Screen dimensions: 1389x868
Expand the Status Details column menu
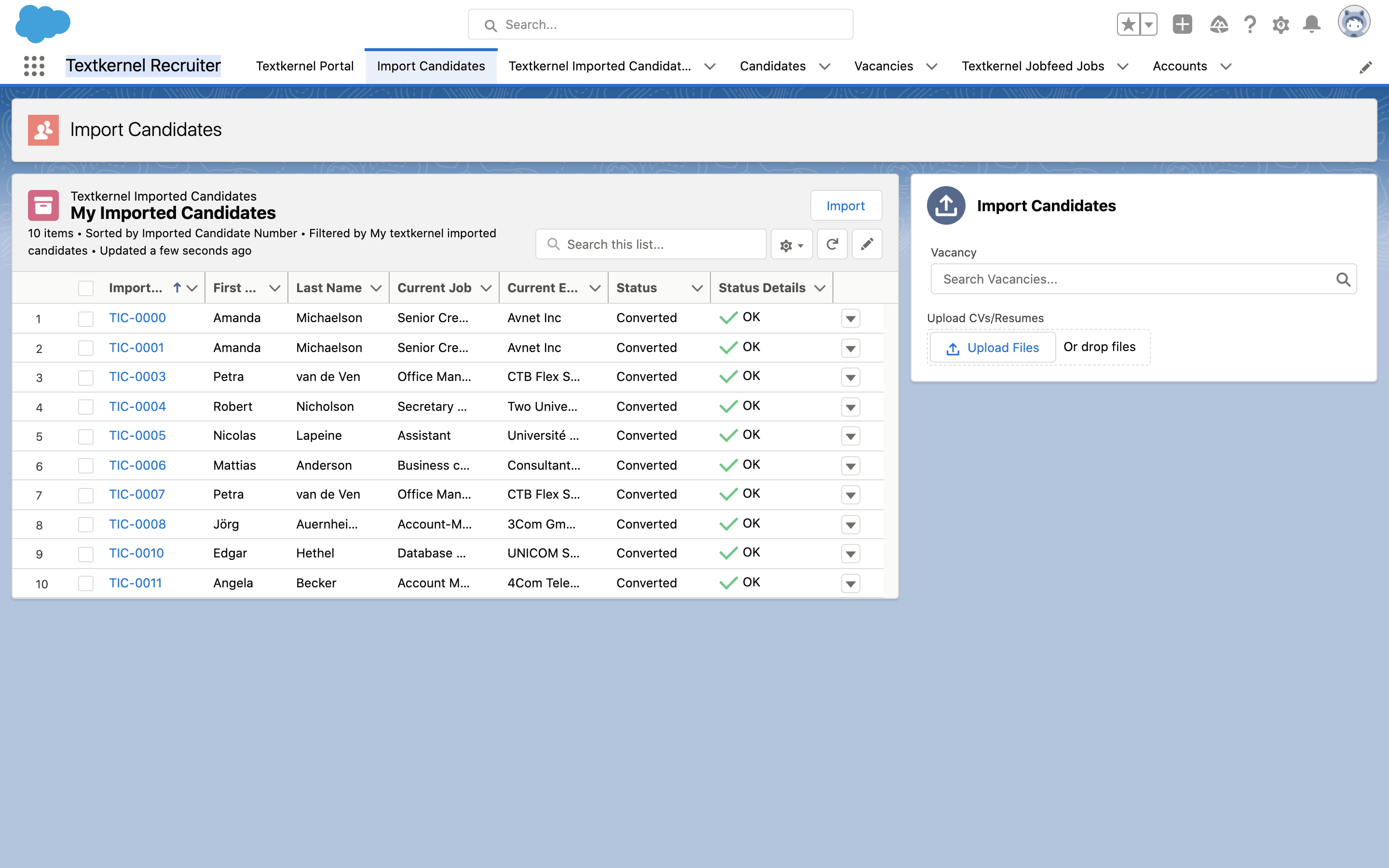[x=819, y=288]
